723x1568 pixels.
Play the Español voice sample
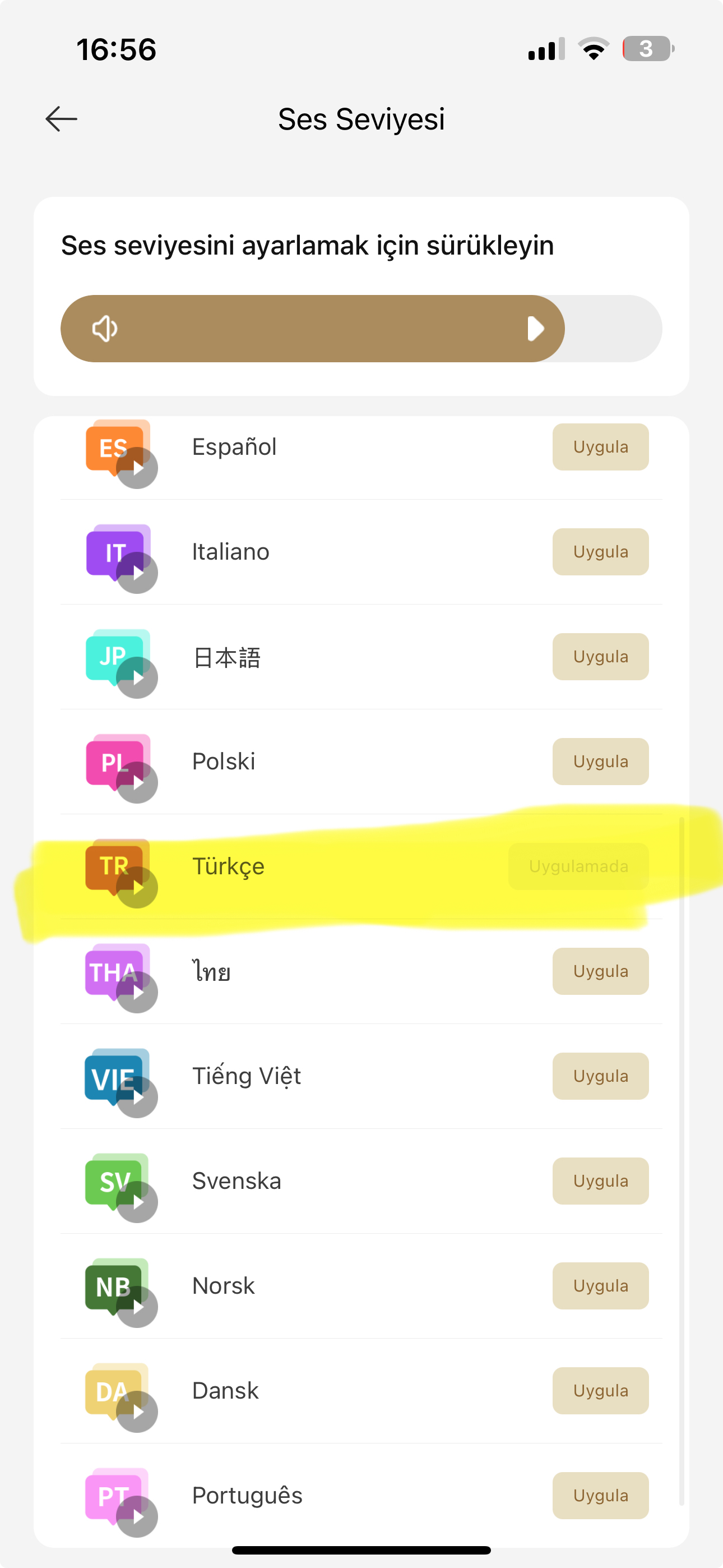[x=137, y=468]
